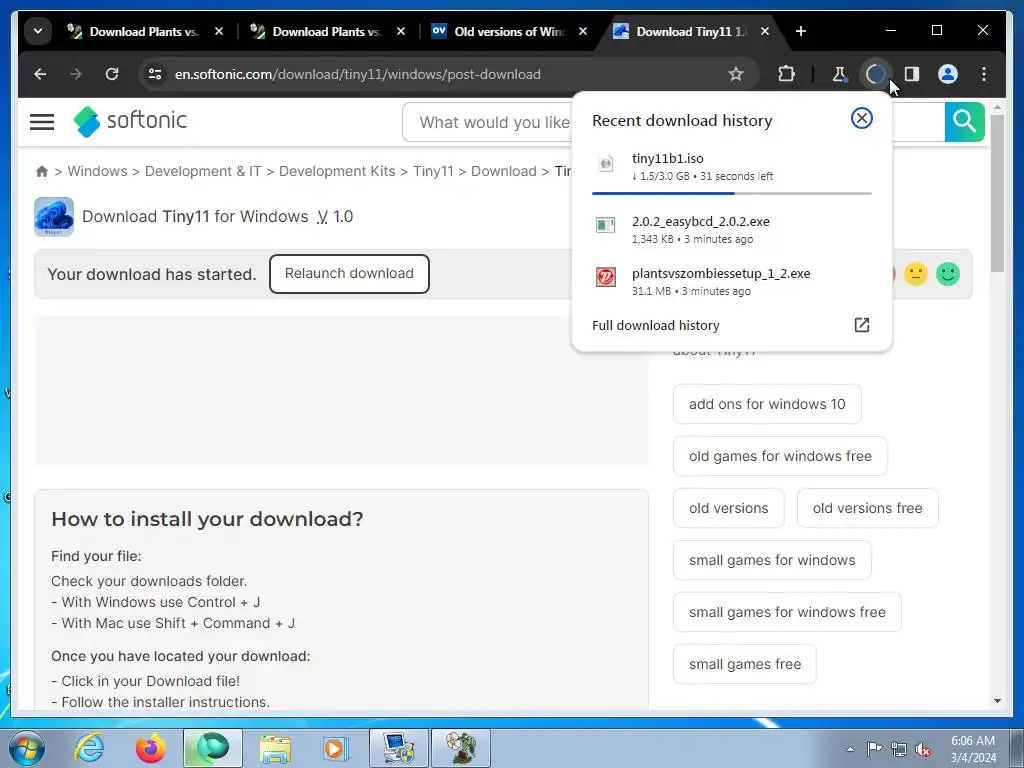Open Chrome Labs flask icon
The width and height of the screenshot is (1024, 768).
click(839, 74)
